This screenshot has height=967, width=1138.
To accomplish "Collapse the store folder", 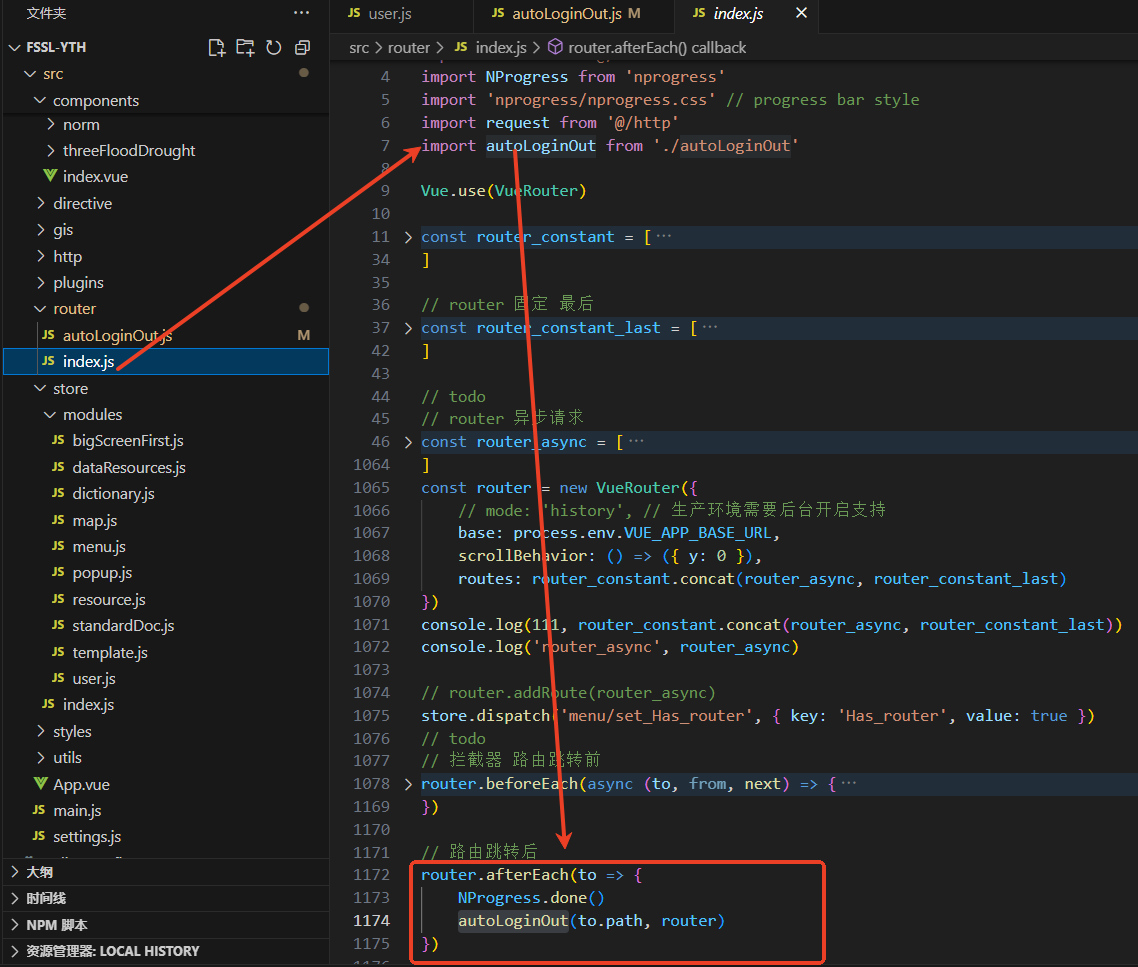I will pos(40,388).
